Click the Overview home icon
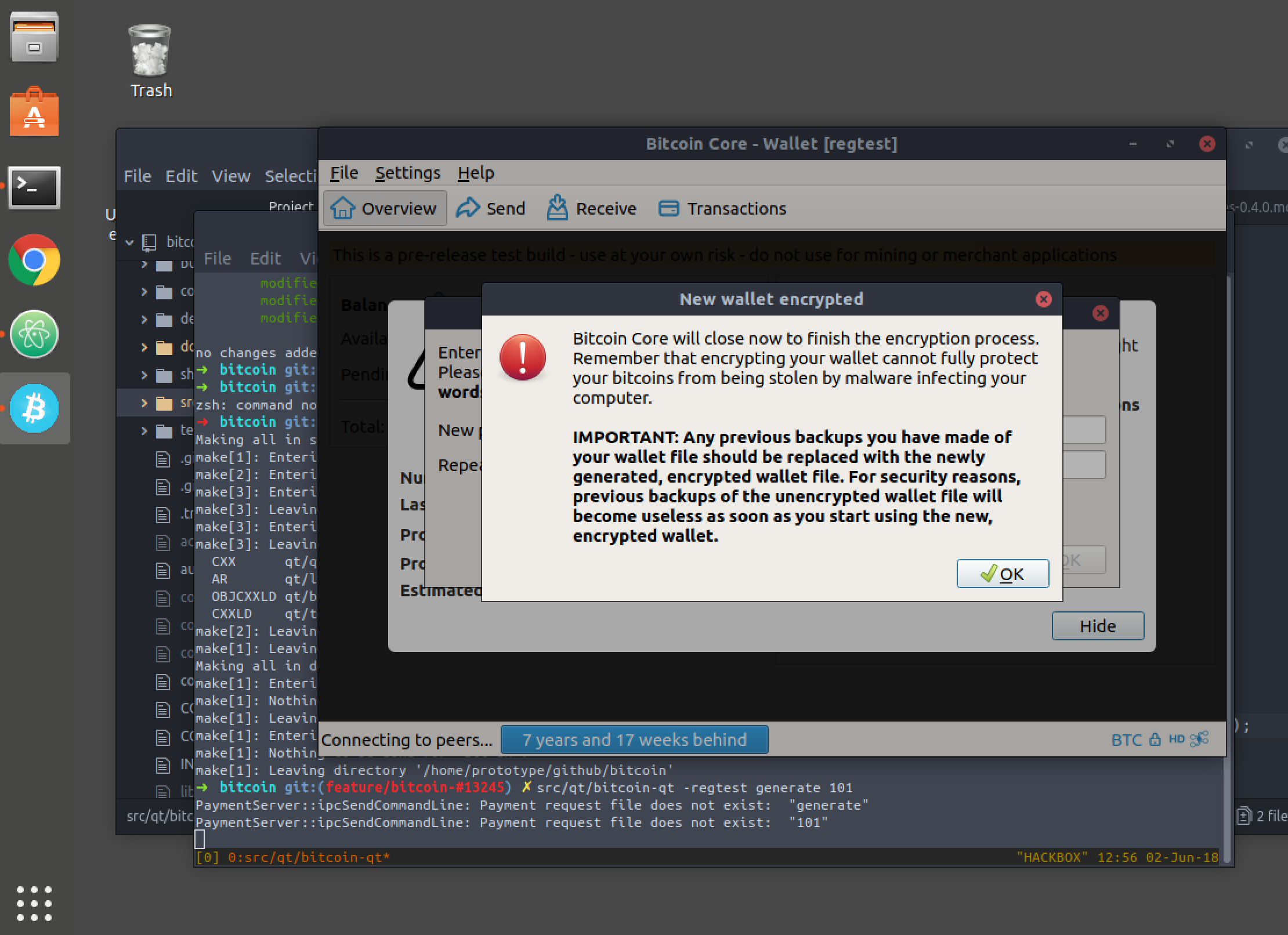Screen dimensions: 1288x935 pos(343,208)
